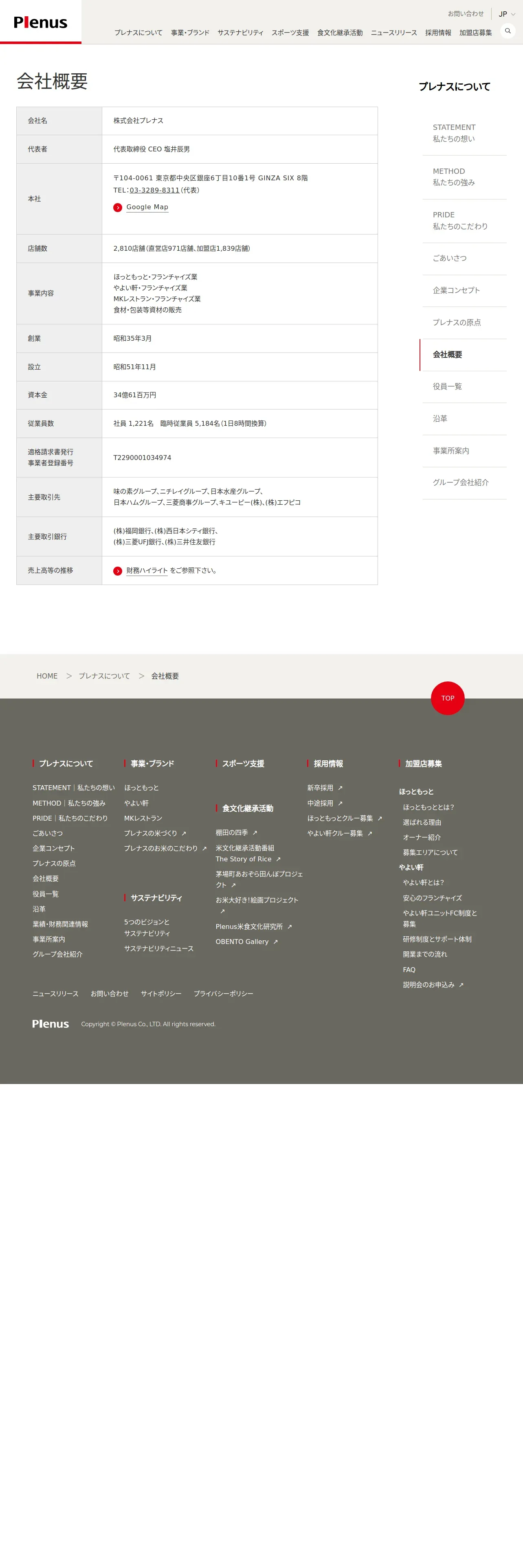
Task: Open the 財務ハイライト link
Action: click(147, 570)
